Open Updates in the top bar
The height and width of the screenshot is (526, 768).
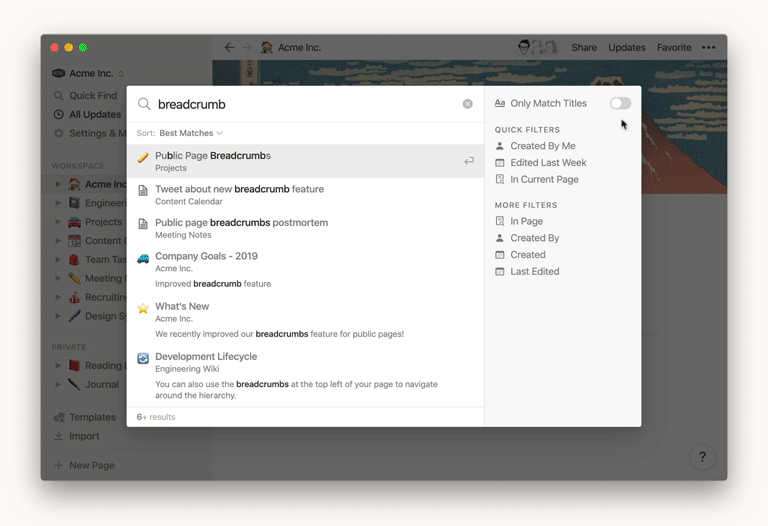point(627,47)
